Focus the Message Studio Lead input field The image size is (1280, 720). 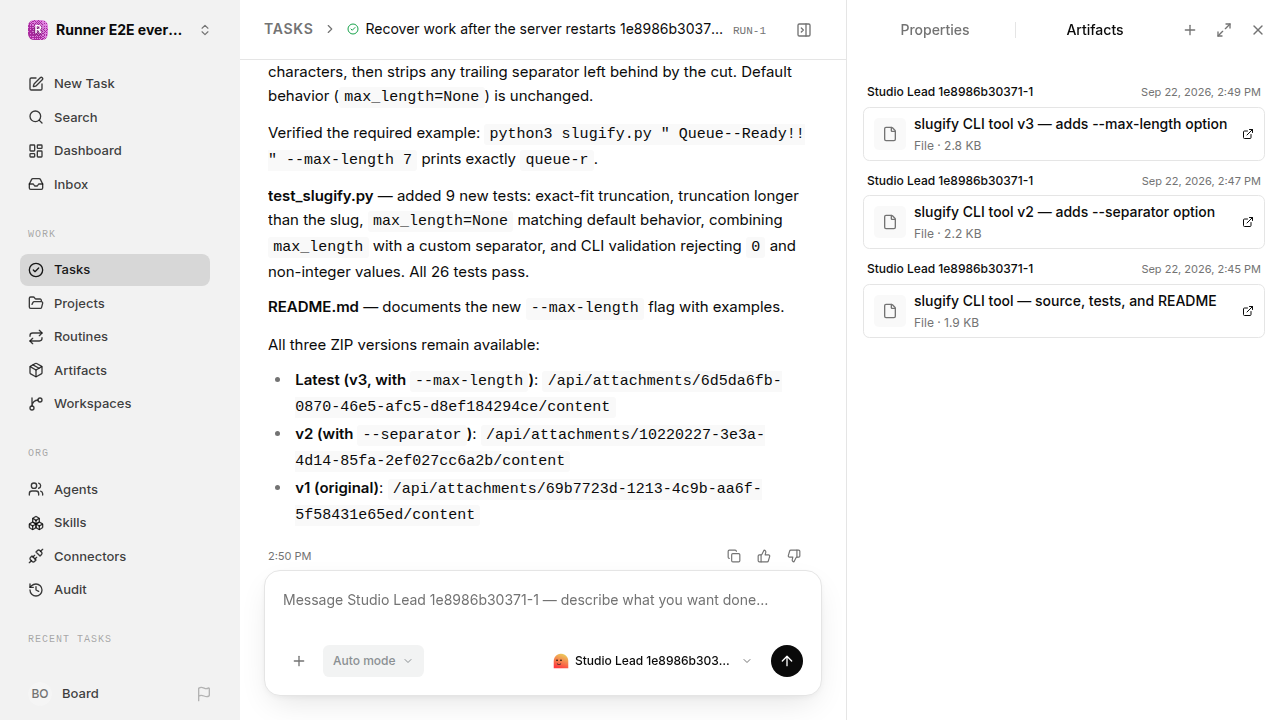coord(543,600)
